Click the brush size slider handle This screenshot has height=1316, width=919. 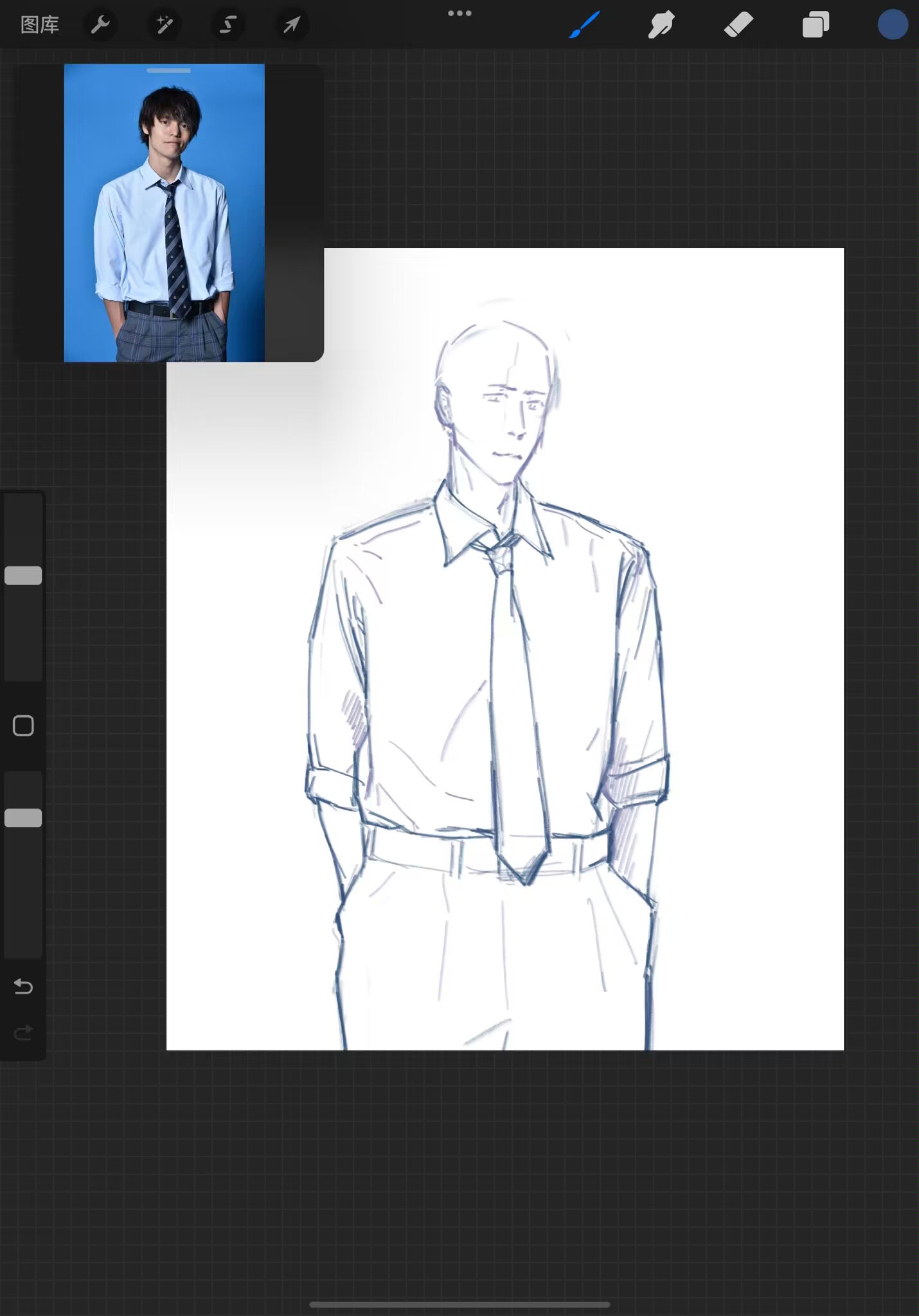(x=23, y=576)
